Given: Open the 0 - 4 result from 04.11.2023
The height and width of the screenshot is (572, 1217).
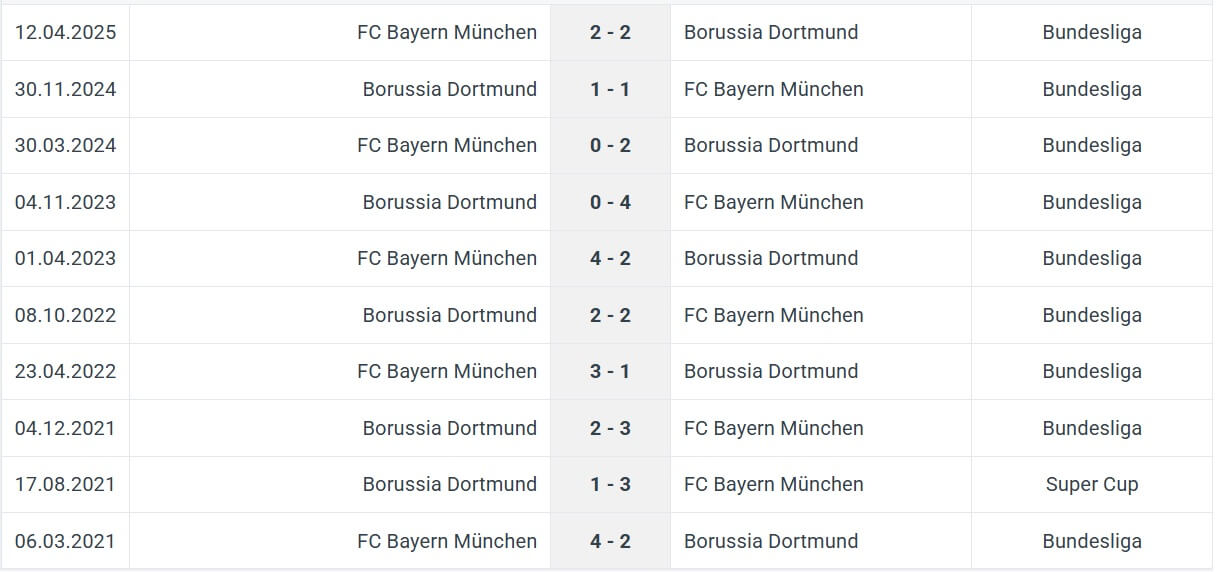Looking at the screenshot, I should (x=610, y=202).
